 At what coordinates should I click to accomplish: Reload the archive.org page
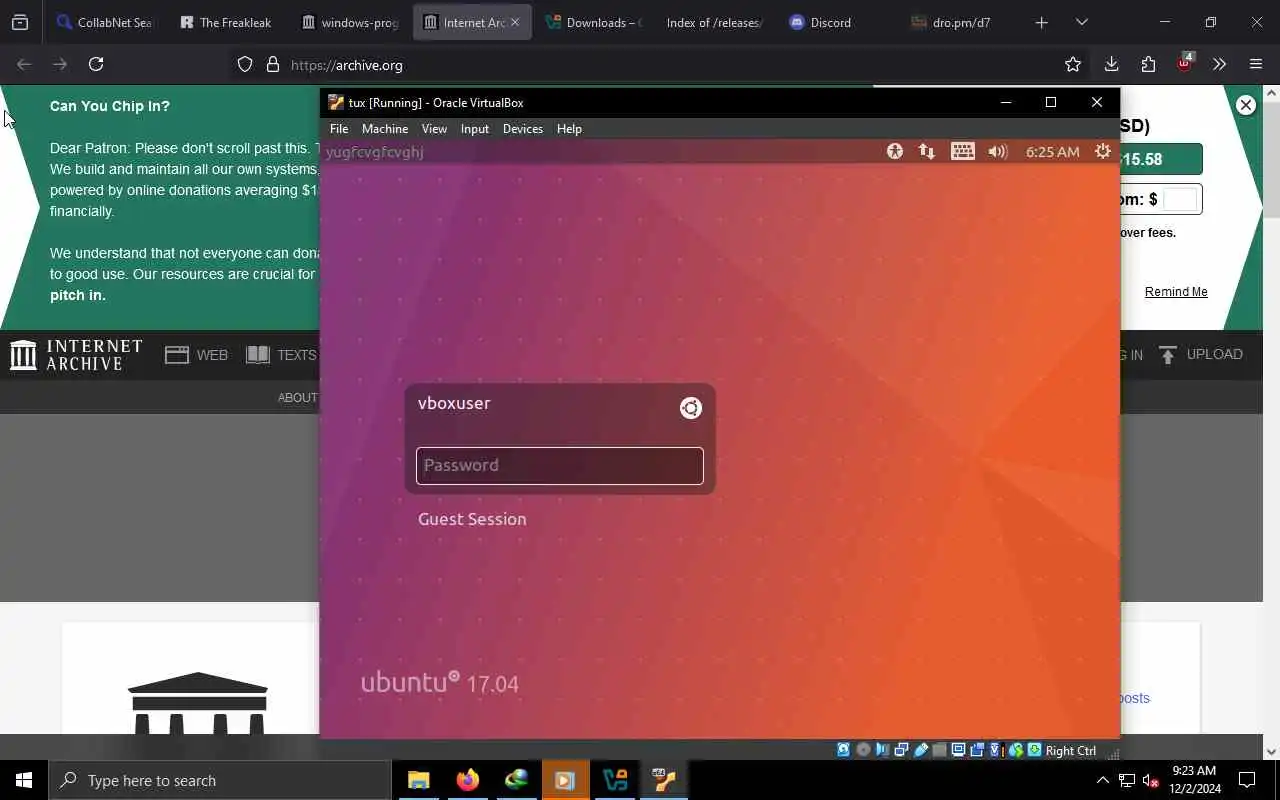[x=96, y=64]
